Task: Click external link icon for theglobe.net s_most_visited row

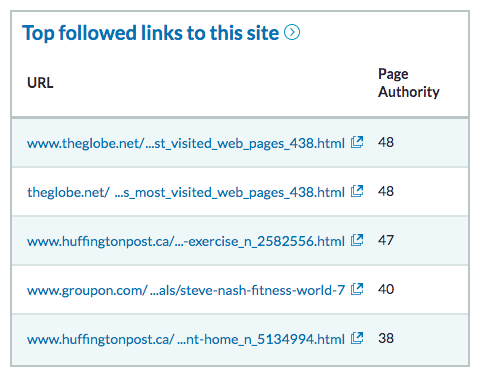Action: coord(357,191)
